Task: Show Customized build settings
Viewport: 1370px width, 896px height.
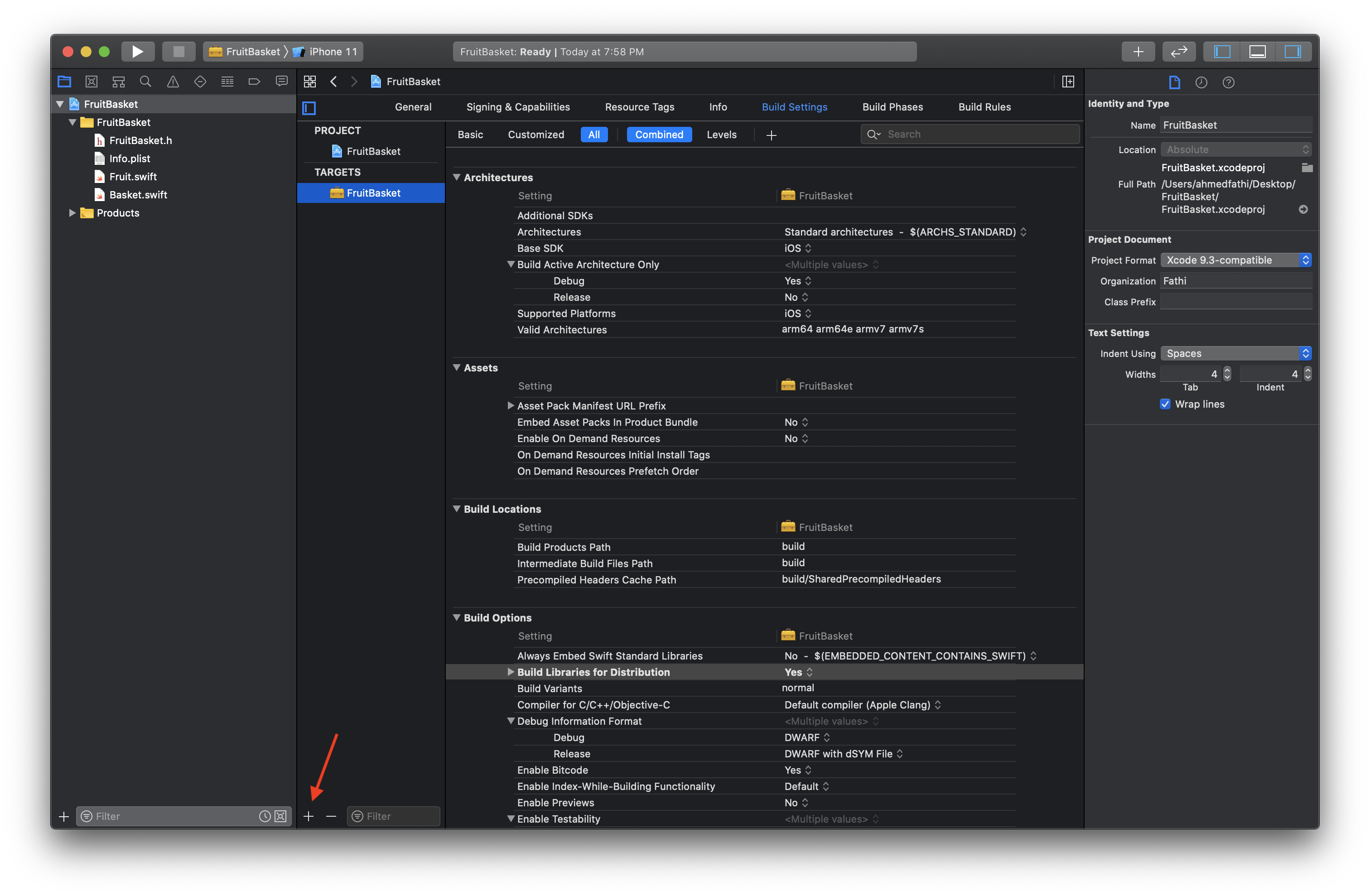Action: click(536, 135)
